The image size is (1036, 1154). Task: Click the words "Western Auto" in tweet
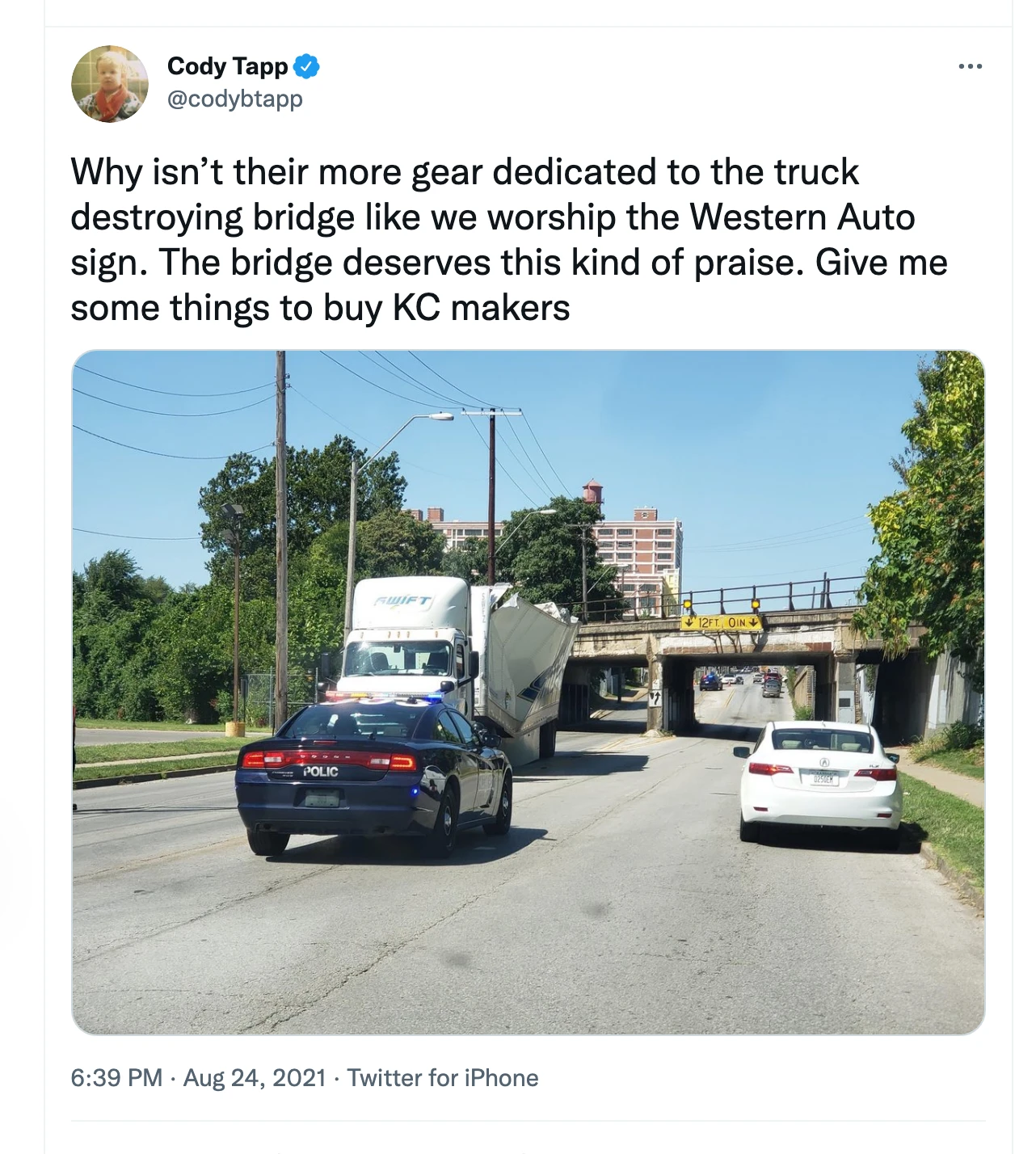[802, 217]
